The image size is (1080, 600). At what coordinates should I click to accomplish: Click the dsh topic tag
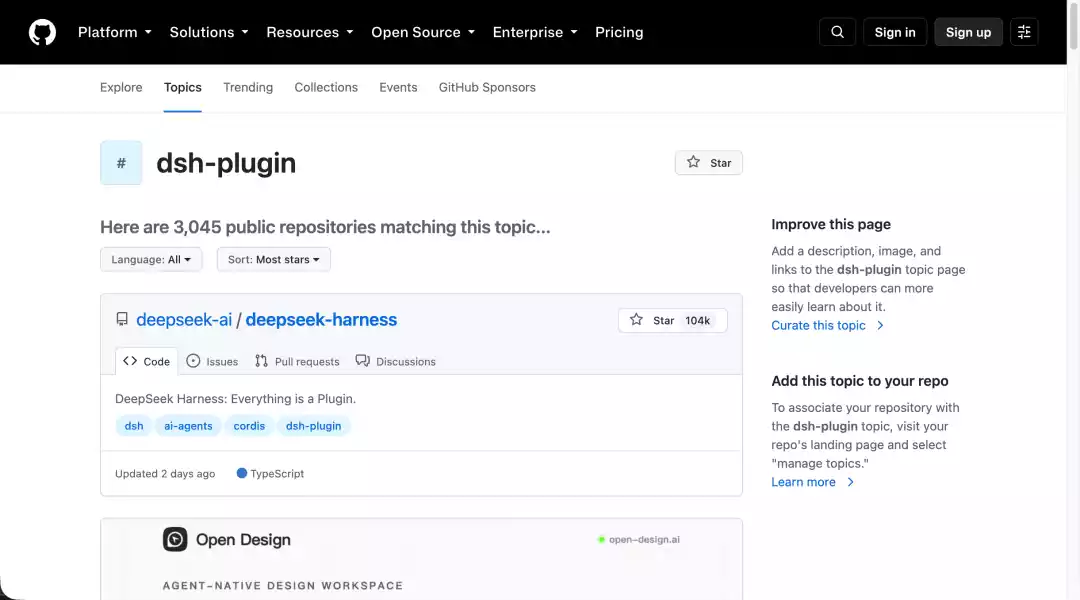click(x=134, y=426)
